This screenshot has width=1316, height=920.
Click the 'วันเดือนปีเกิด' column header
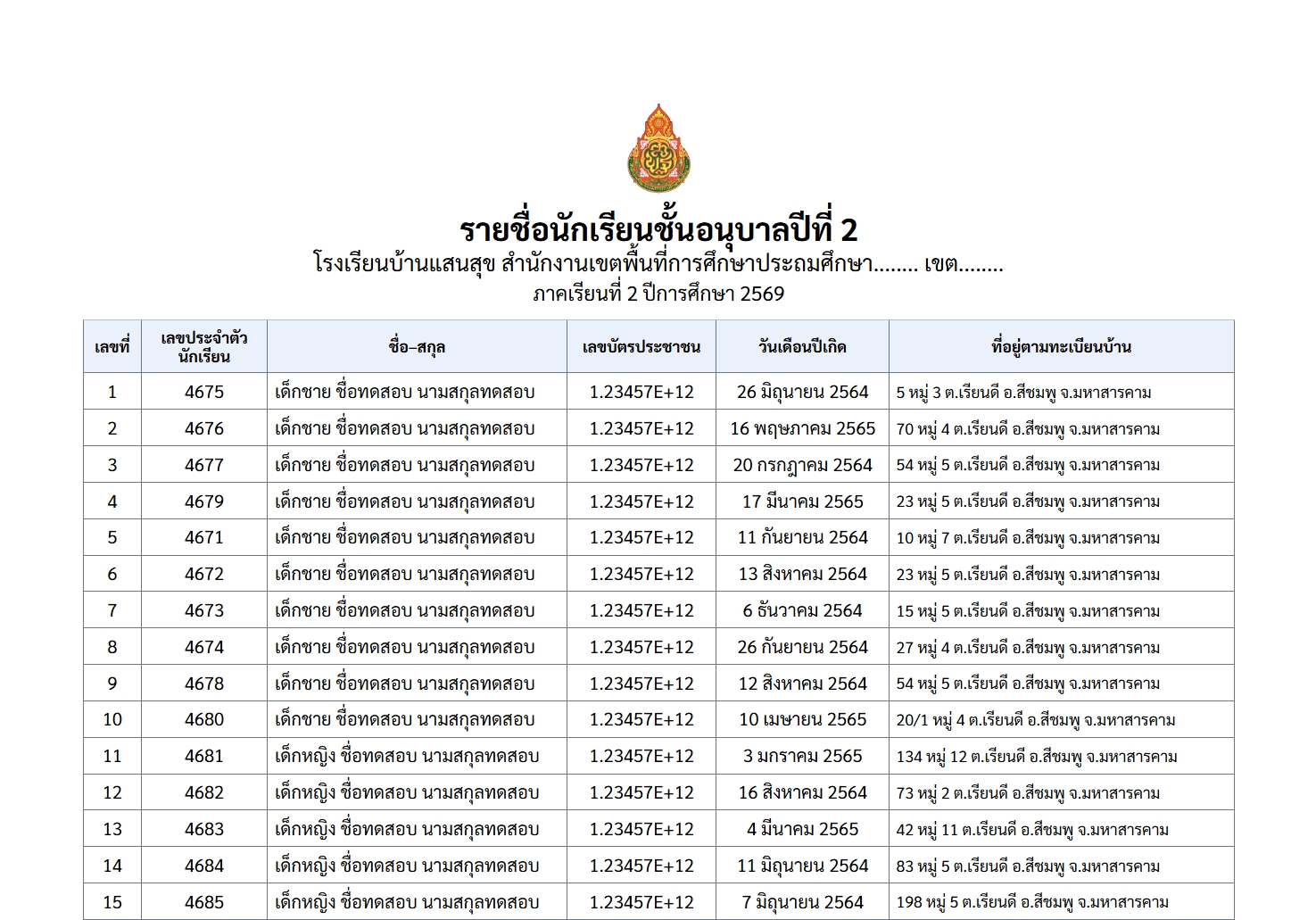pos(802,347)
